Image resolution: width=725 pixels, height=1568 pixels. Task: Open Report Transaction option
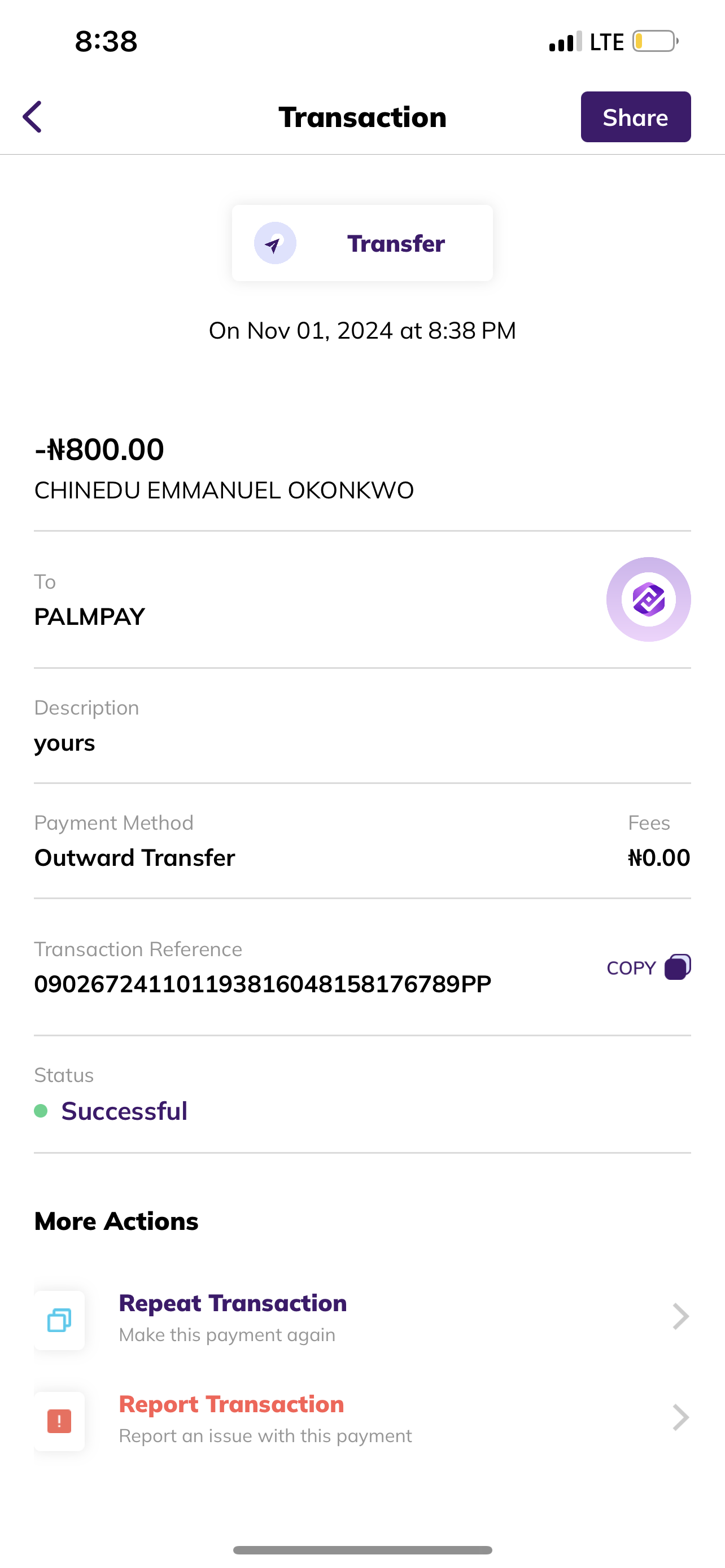[x=232, y=1404]
